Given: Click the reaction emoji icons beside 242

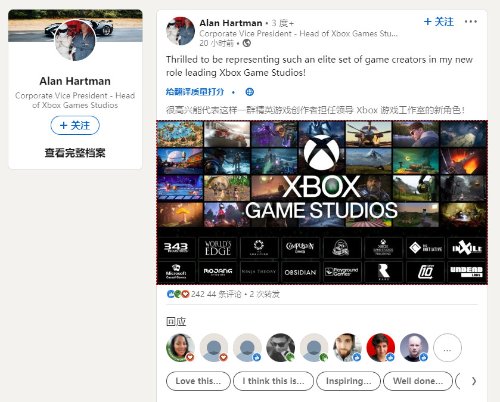Looking at the screenshot, I should coord(178,294).
